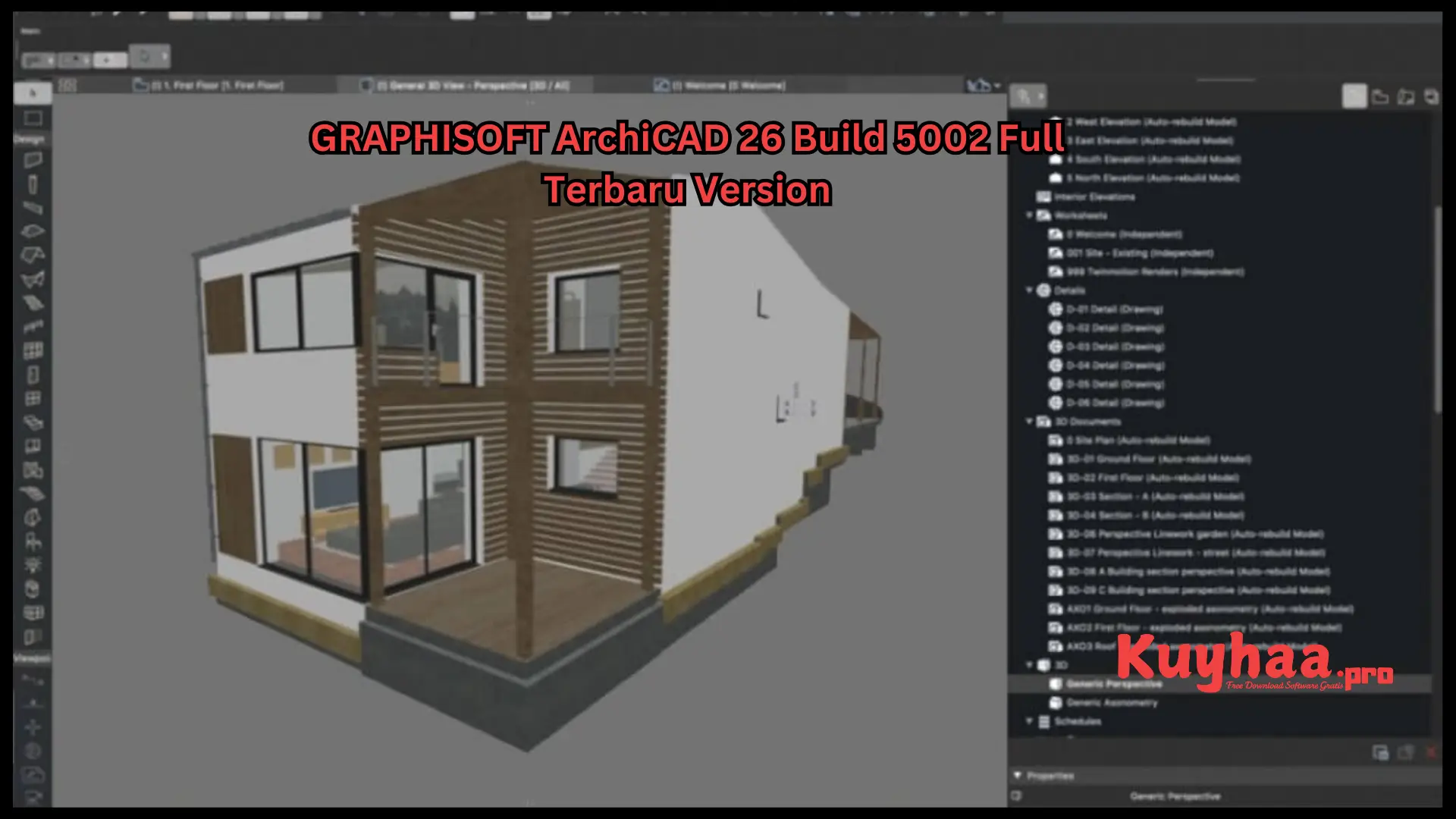
Task: Switch to General 3D View Perspective tab
Action: pos(465,86)
